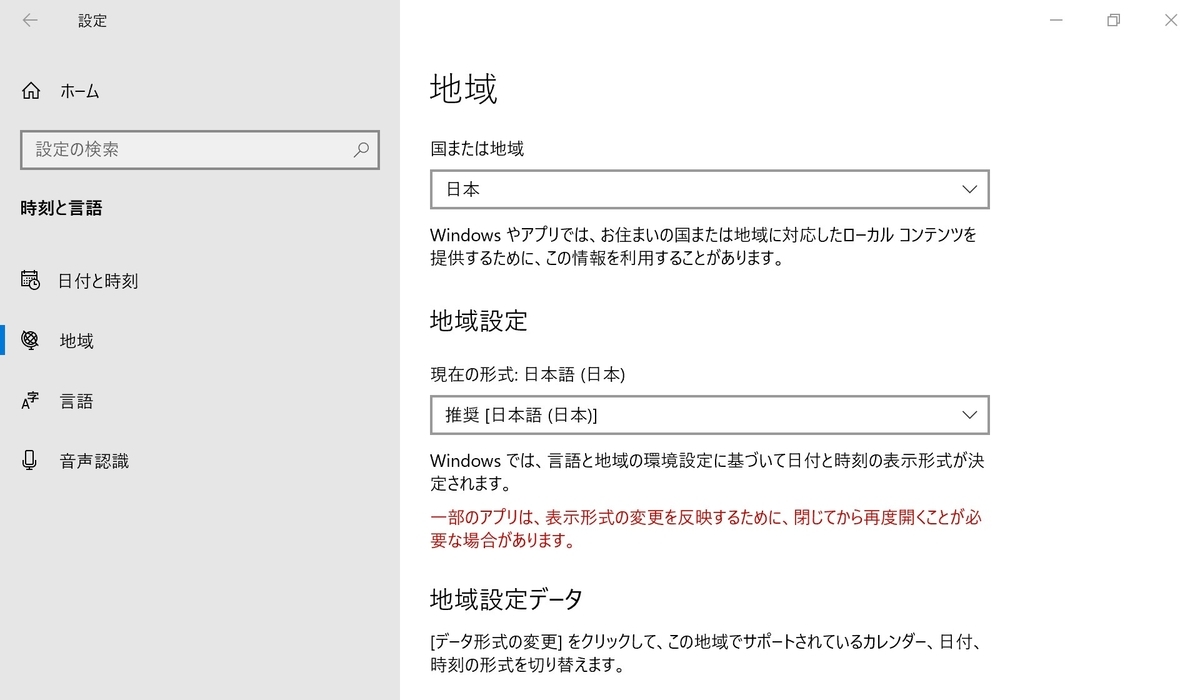Viewport: 1200px width, 700px height.
Task: Click the microphone icon beside 音声認識
Action: pyautogui.click(x=30, y=460)
